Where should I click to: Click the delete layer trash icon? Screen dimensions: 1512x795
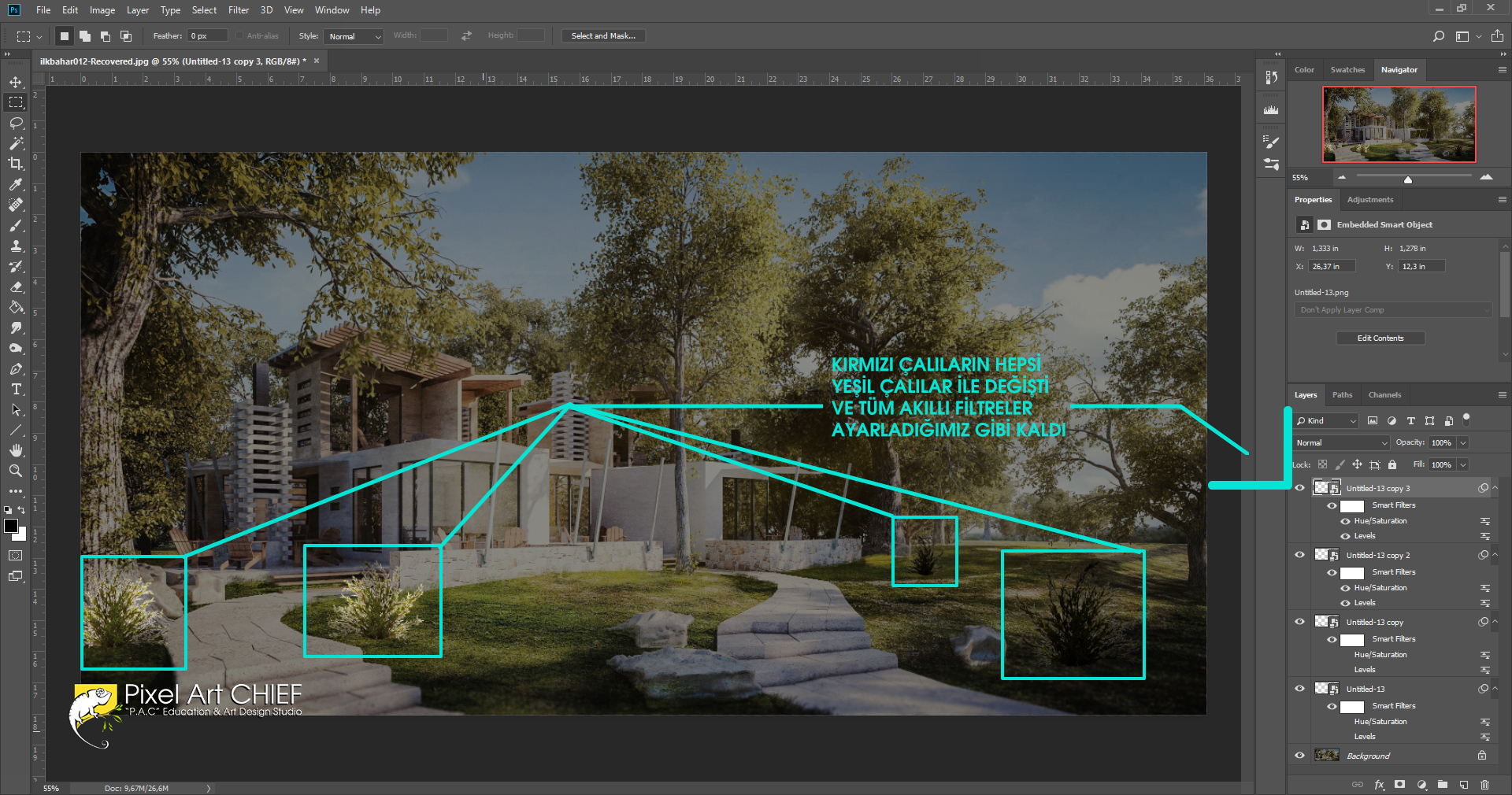point(1484,785)
